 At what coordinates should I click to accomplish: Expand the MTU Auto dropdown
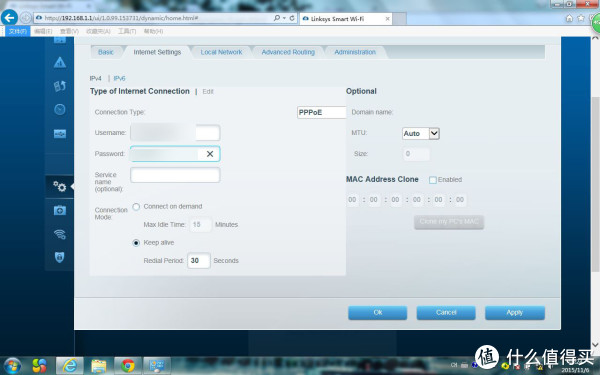pos(421,134)
